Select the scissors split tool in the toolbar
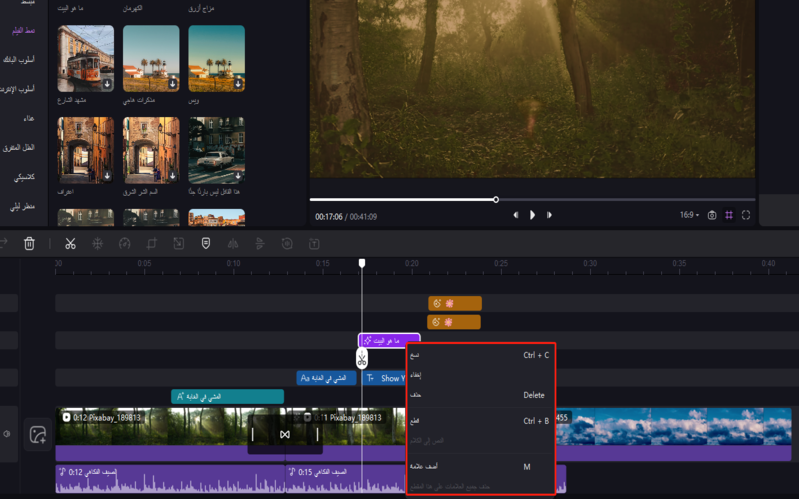 70,244
